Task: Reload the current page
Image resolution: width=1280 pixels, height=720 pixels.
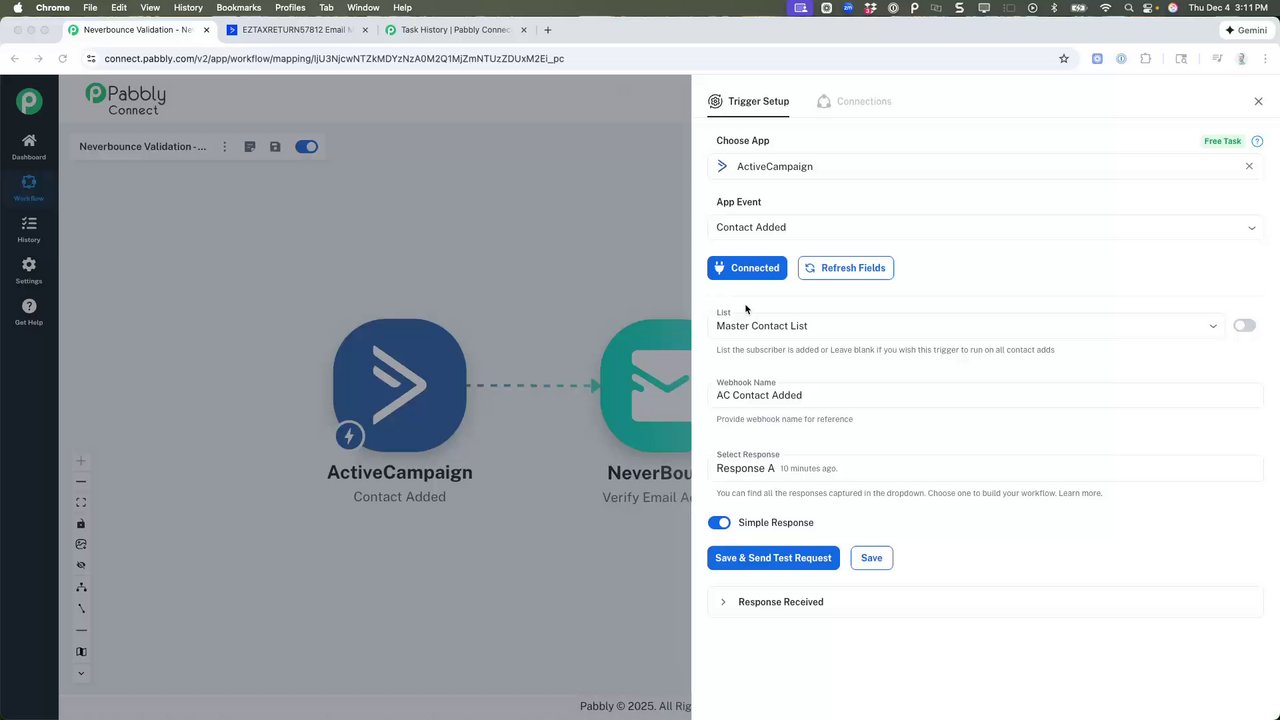Action: click(x=63, y=59)
